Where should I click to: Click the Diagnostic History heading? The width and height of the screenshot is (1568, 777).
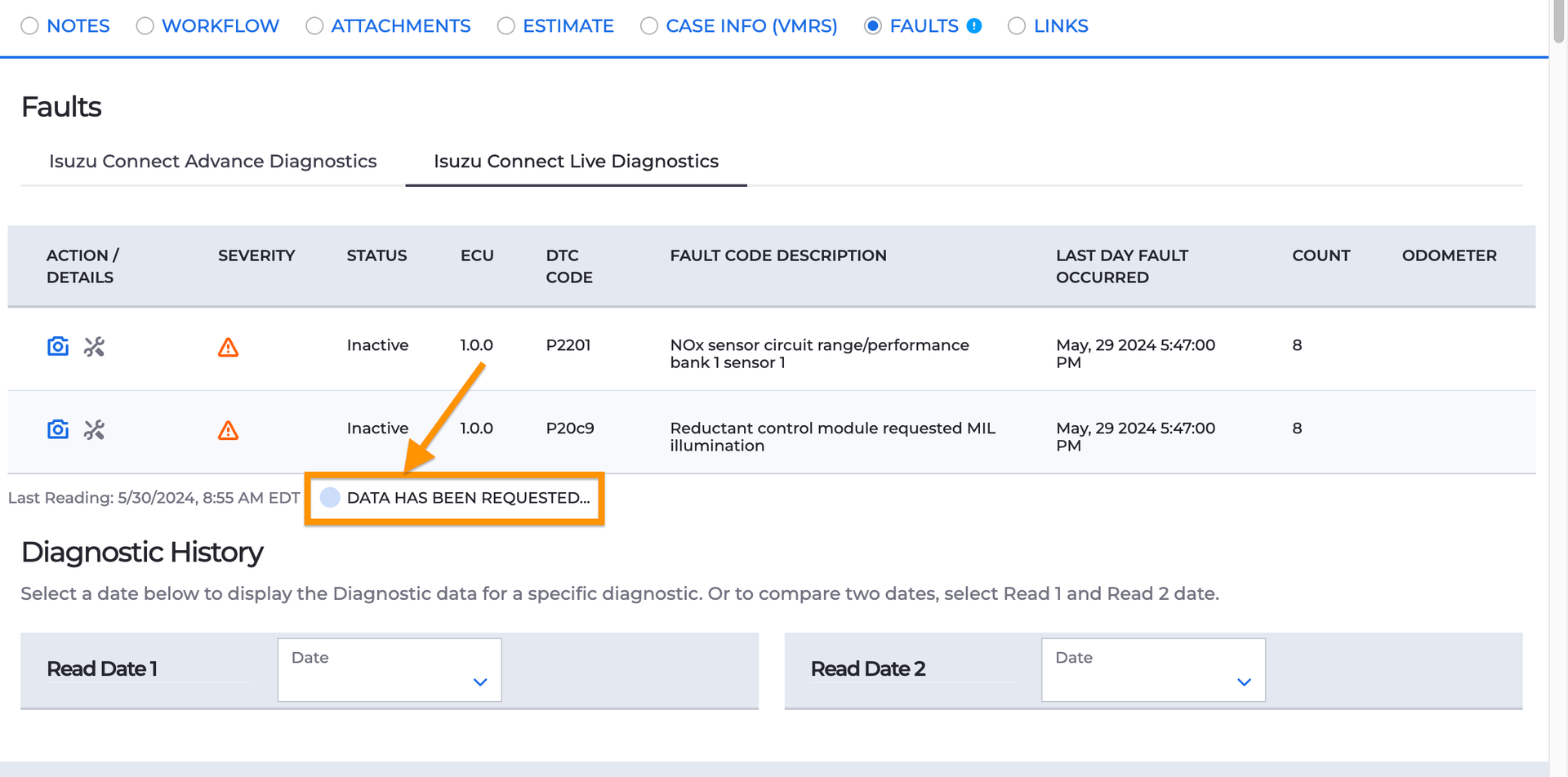coord(142,553)
